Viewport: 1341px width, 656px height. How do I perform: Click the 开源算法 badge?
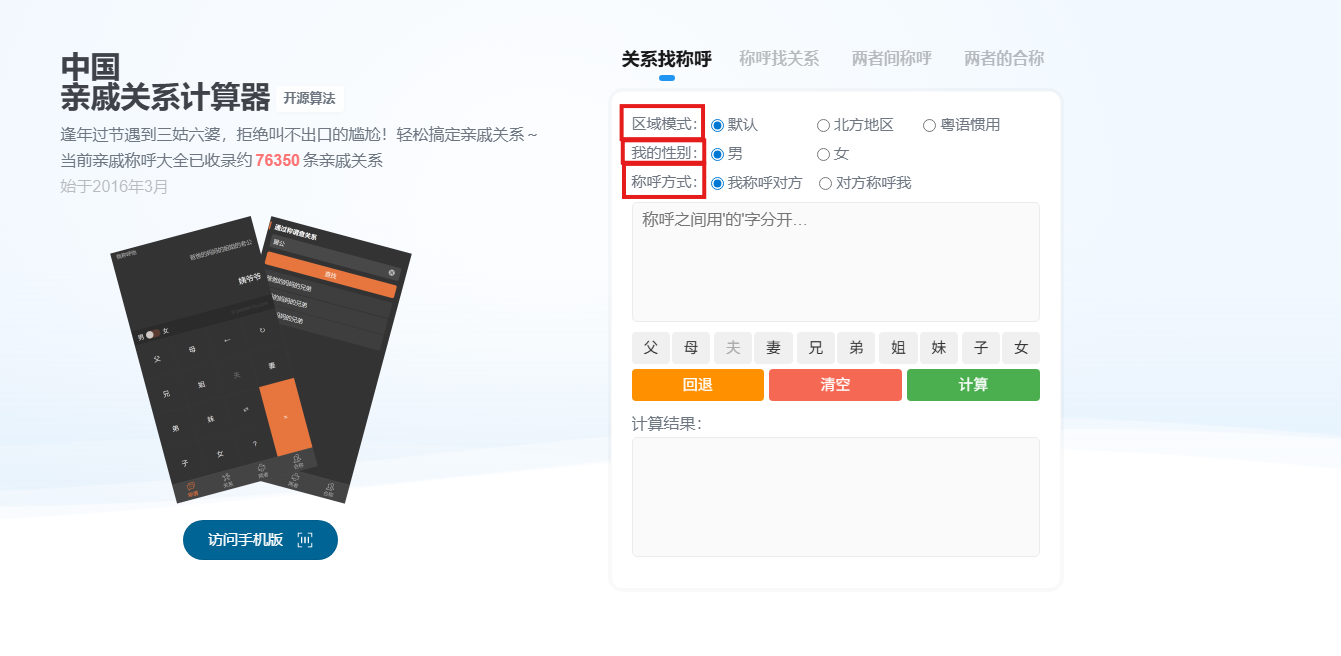[309, 99]
